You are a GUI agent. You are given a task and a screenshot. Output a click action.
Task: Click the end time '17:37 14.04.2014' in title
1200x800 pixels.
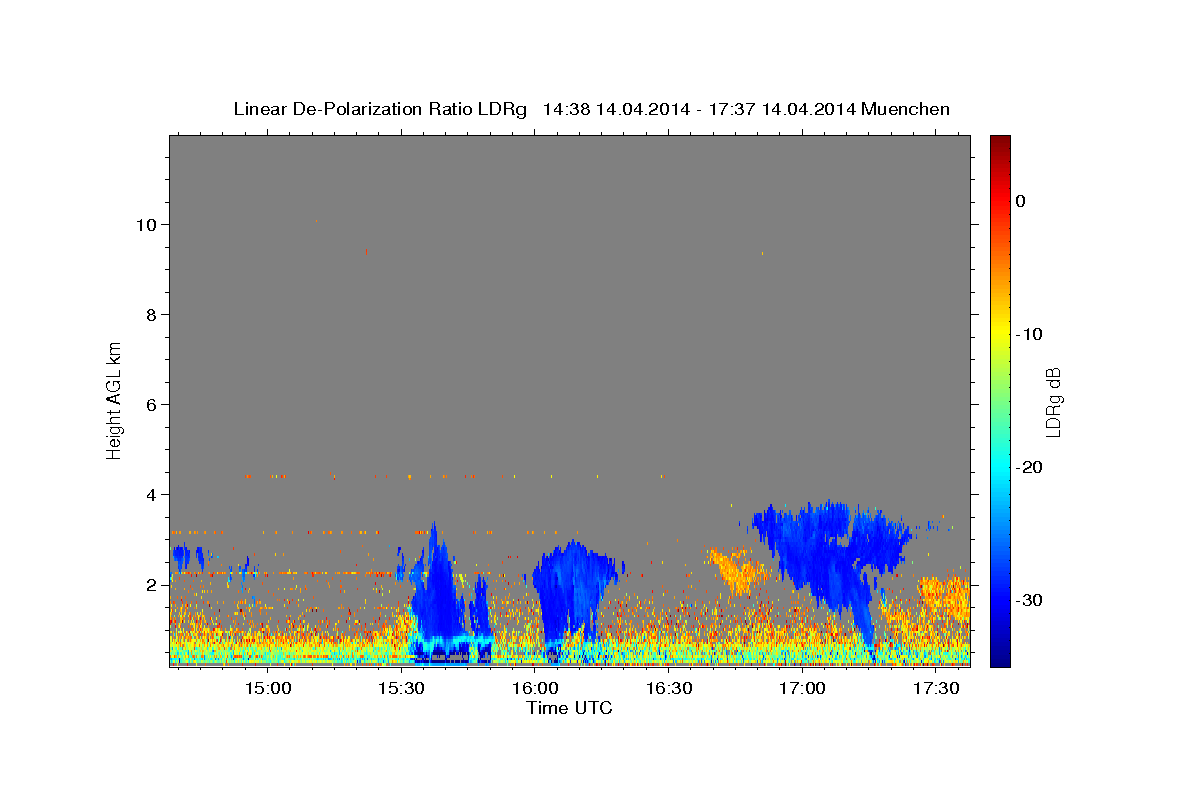click(781, 109)
